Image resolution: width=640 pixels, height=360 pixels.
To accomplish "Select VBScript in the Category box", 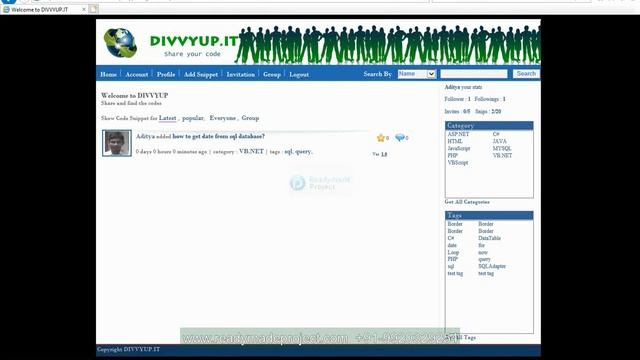I will [458, 163].
